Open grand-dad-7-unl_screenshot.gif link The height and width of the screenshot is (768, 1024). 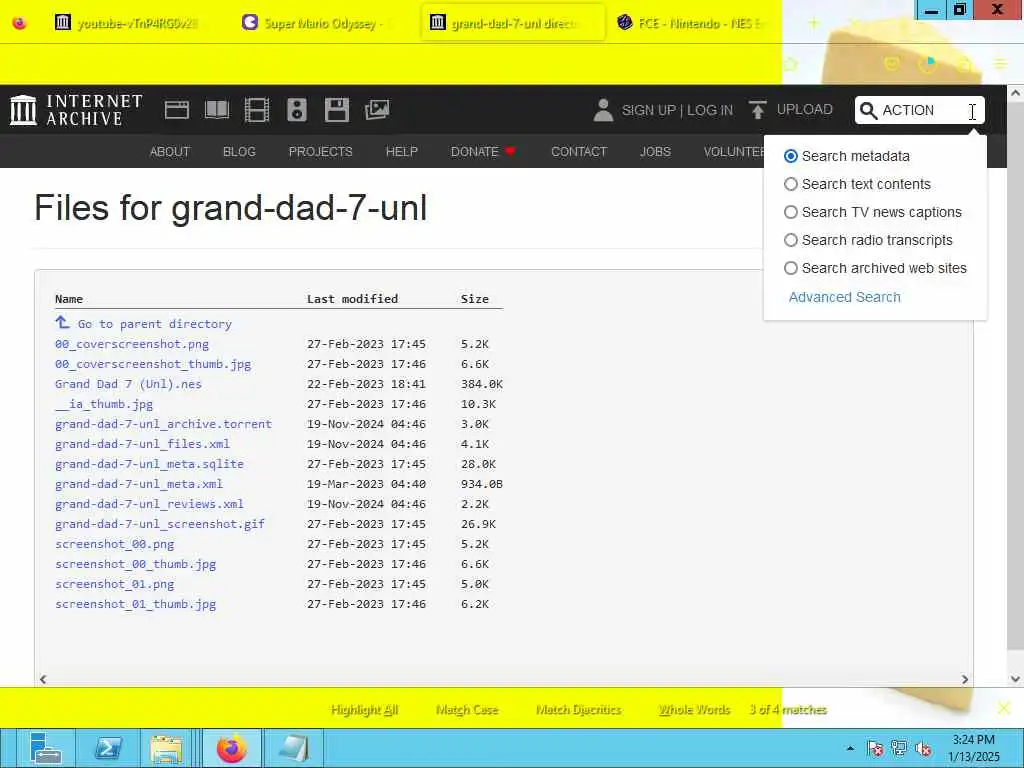[x=160, y=524]
